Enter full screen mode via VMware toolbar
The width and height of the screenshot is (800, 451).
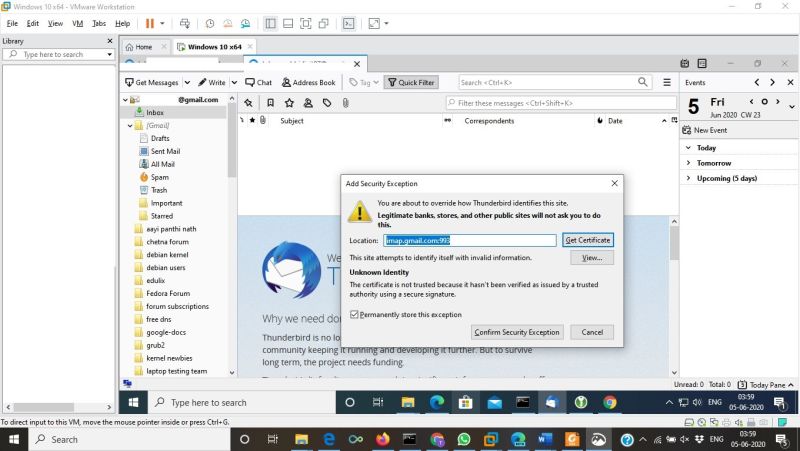(x=306, y=23)
